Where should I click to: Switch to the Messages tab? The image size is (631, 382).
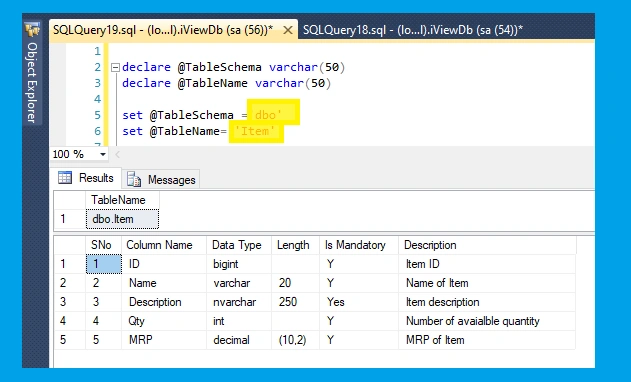pos(162,180)
